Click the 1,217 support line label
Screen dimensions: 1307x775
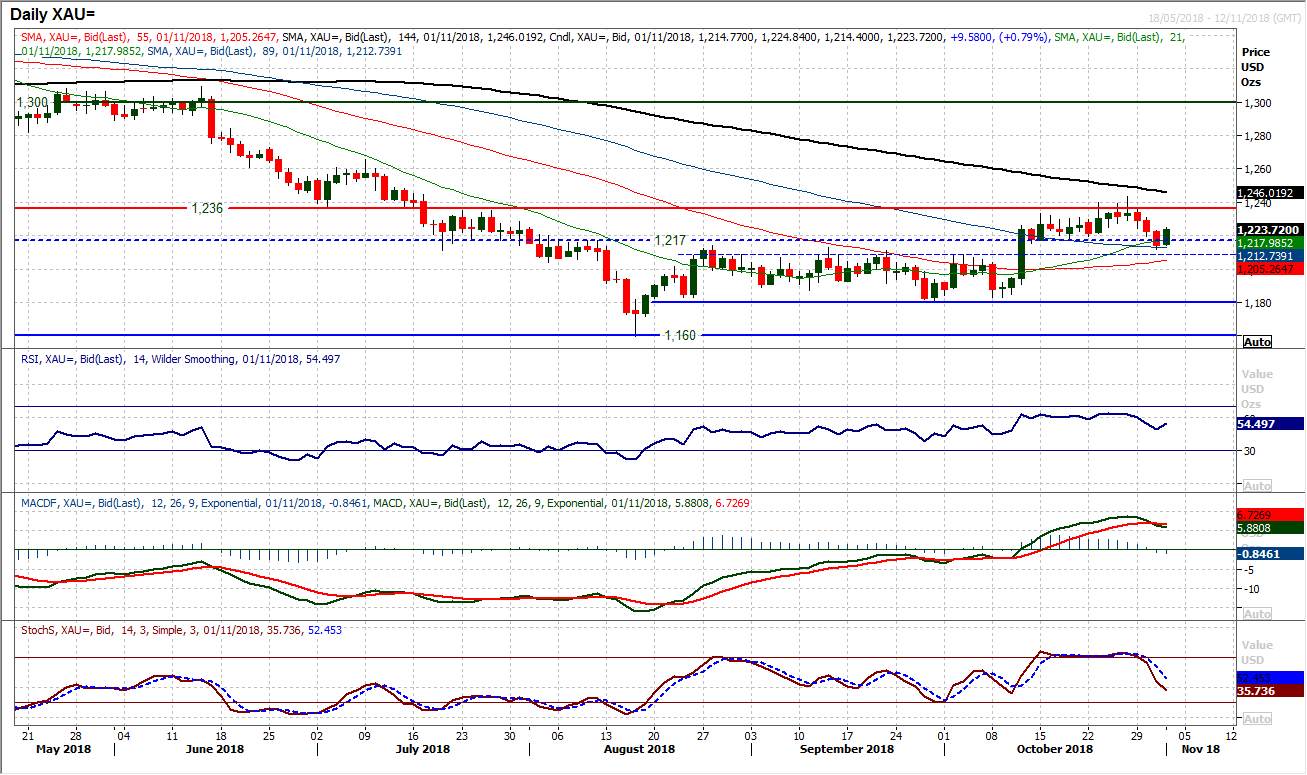point(670,240)
